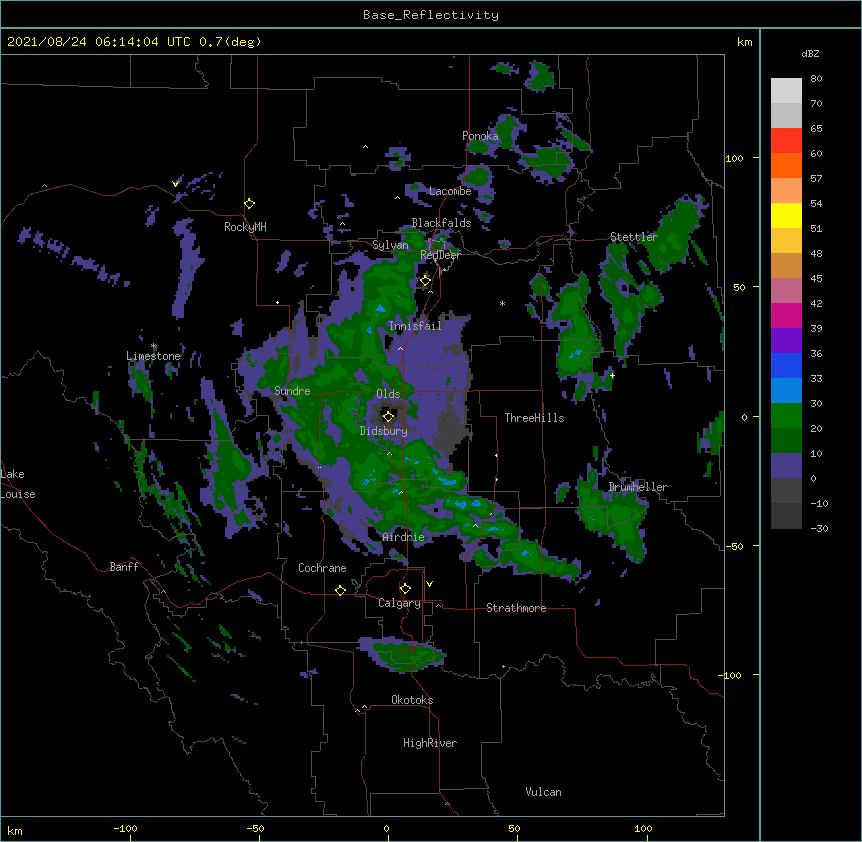The height and width of the screenshot is (842, 862).
Task: Click the orange 57-60 dBZ legend band
Action: tap(786, 165)
